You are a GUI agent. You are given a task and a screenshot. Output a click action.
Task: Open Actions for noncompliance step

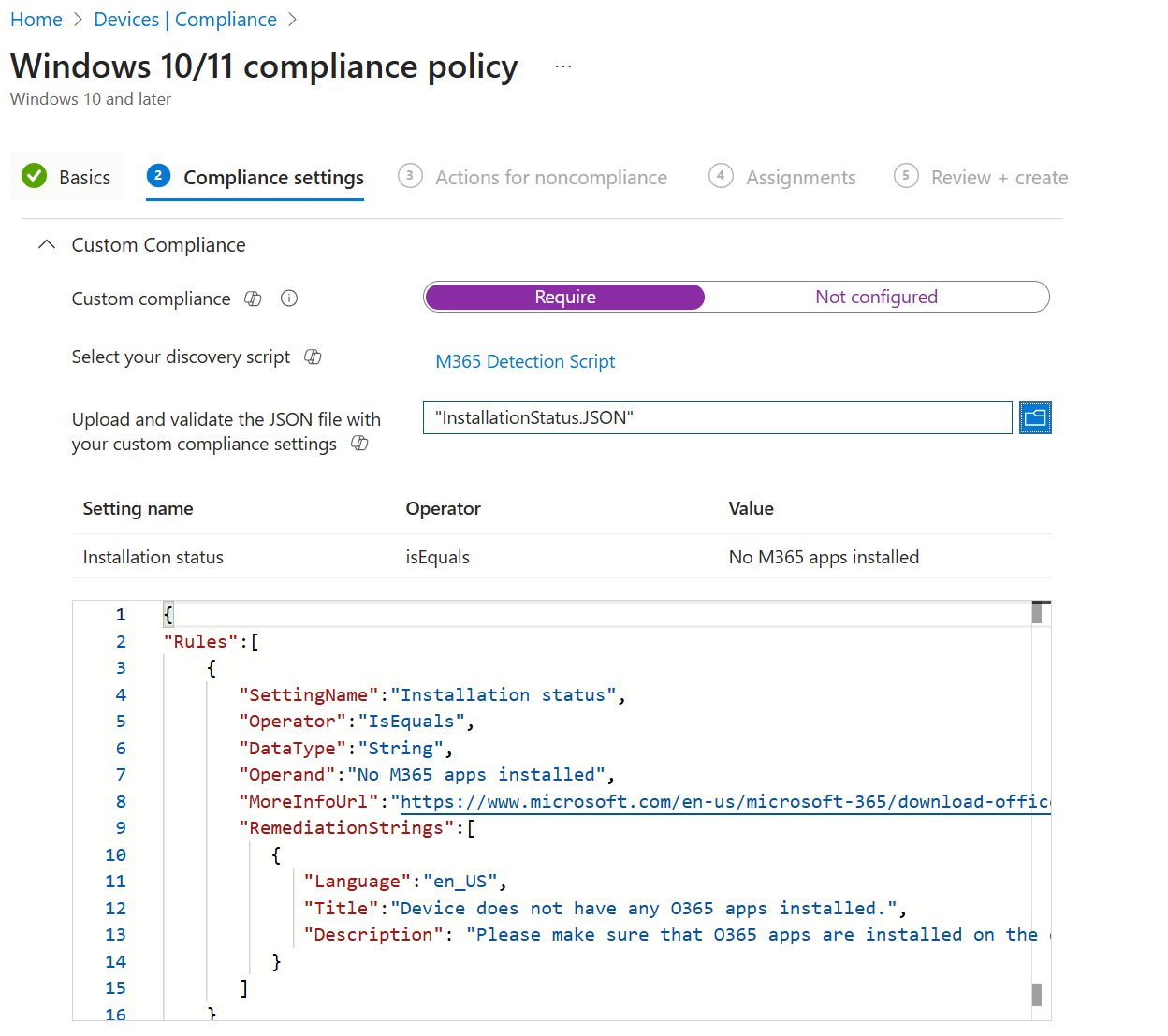[533, 177]
